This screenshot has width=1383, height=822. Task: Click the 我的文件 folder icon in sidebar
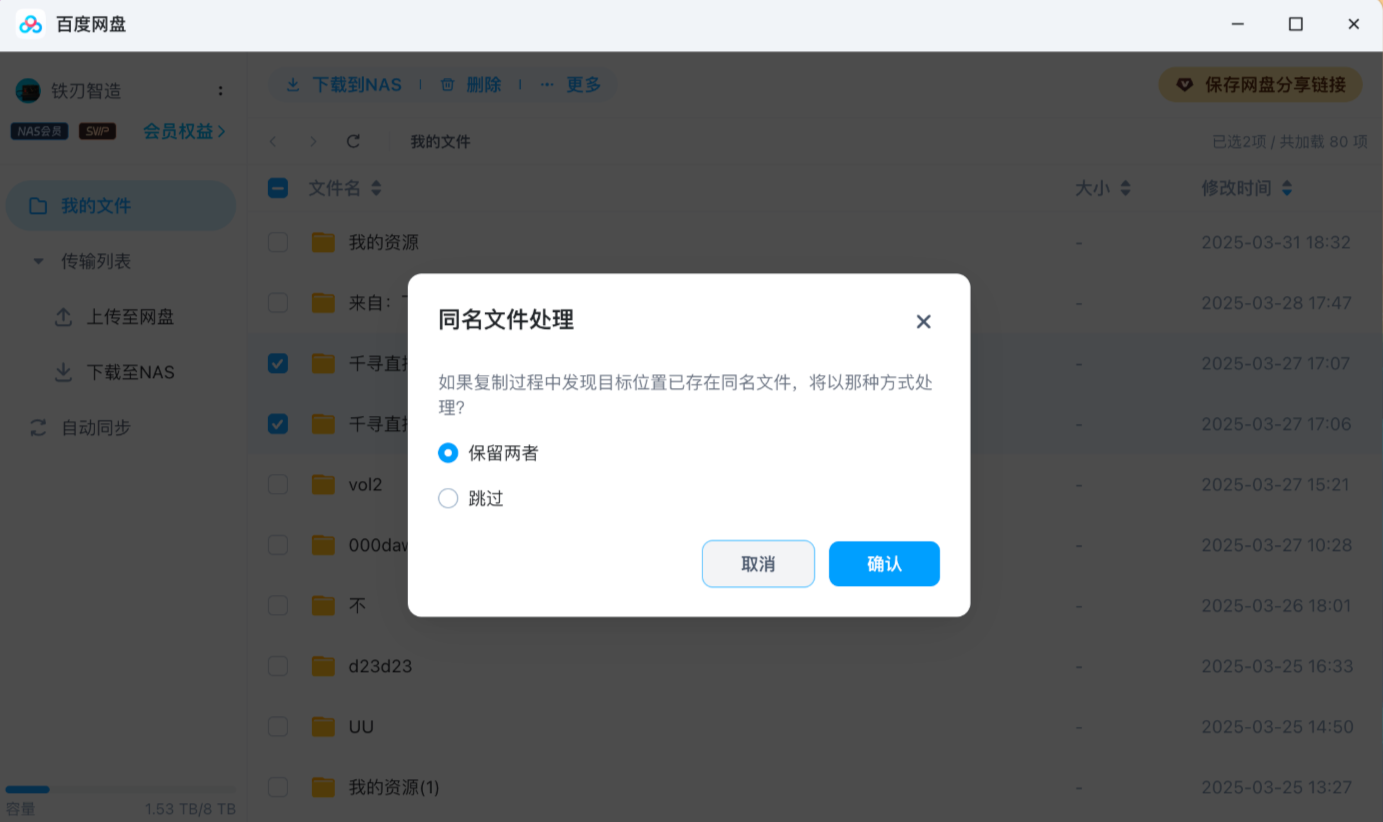(x=38, y=205)
